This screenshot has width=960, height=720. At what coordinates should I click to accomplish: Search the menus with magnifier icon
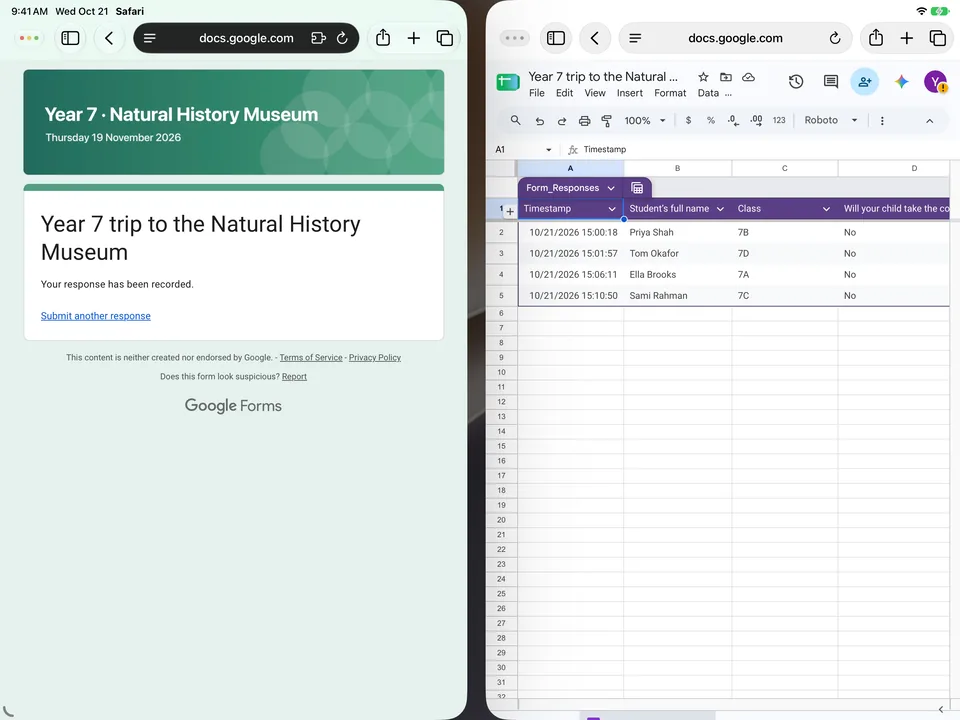point(516,121)
